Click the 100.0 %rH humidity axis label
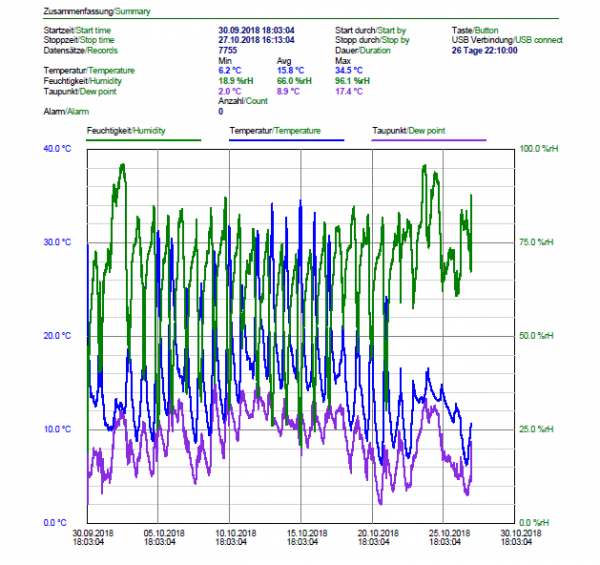Image resolution: width=600 pixels, height=565 pixels. [x=536, y=149]
